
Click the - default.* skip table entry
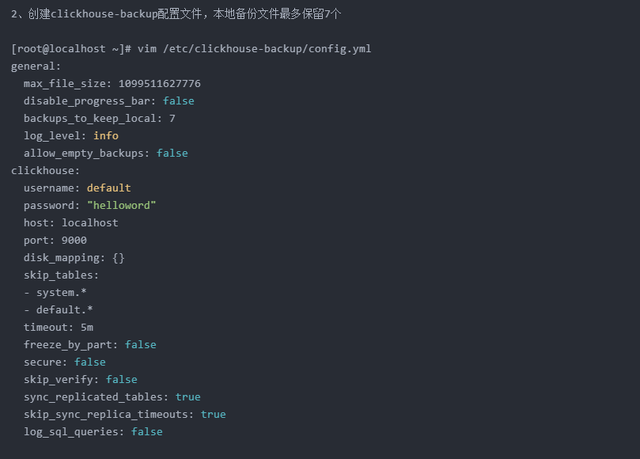click(64, 309)
